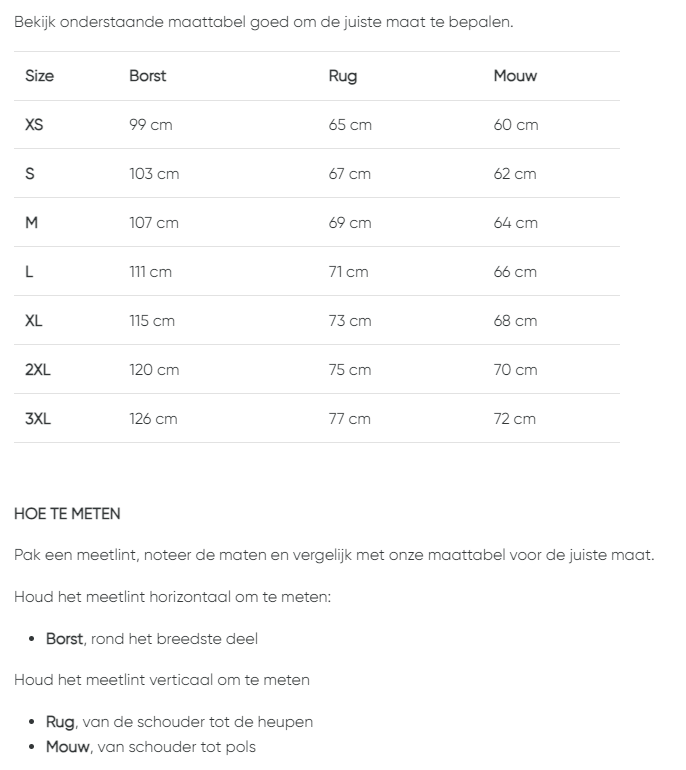Select the XS size row label
Image resolution: width=686 pixels, height=770 pixels.
(x=34, y=125)
